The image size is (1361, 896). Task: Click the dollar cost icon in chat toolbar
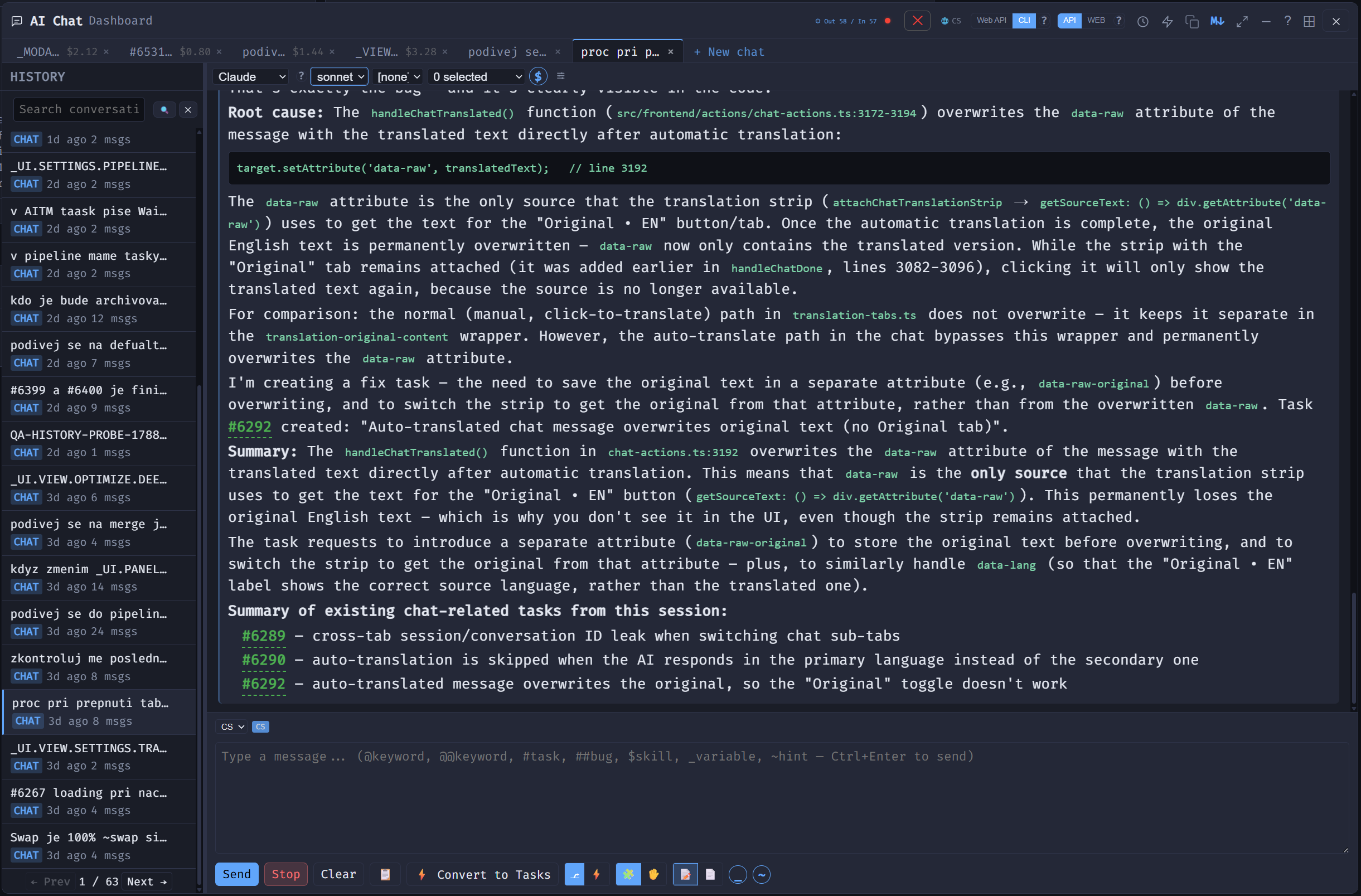pos(537,76)
